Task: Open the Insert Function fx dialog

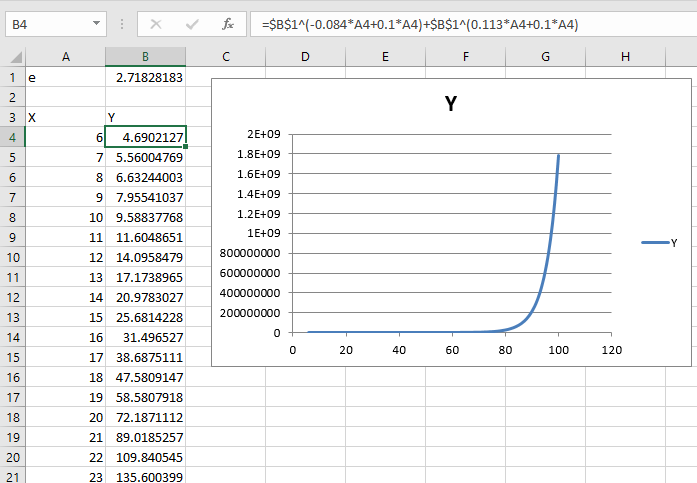Action: (x=228, y=24)
